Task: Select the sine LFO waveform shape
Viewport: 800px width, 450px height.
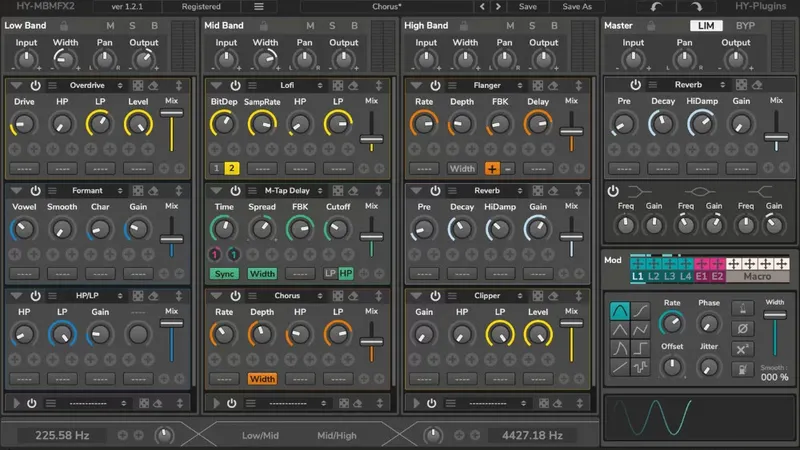Action: 619,311
